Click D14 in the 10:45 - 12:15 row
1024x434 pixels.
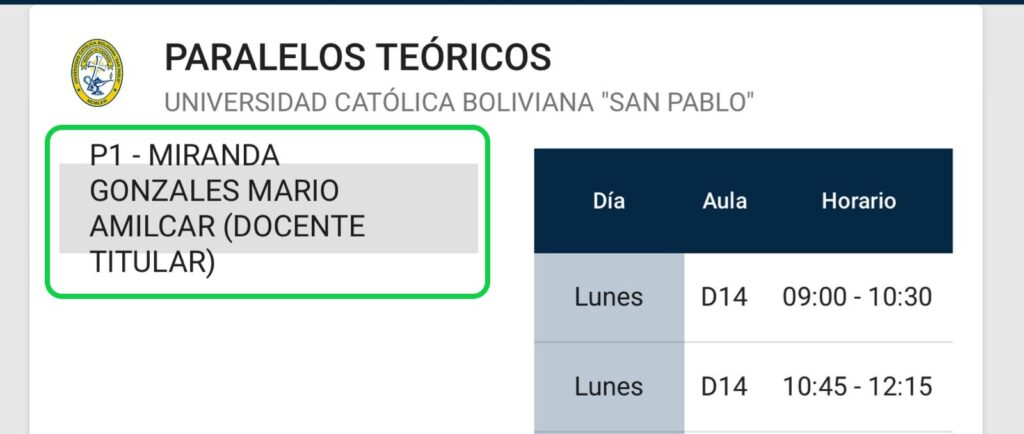pos(724,386)
